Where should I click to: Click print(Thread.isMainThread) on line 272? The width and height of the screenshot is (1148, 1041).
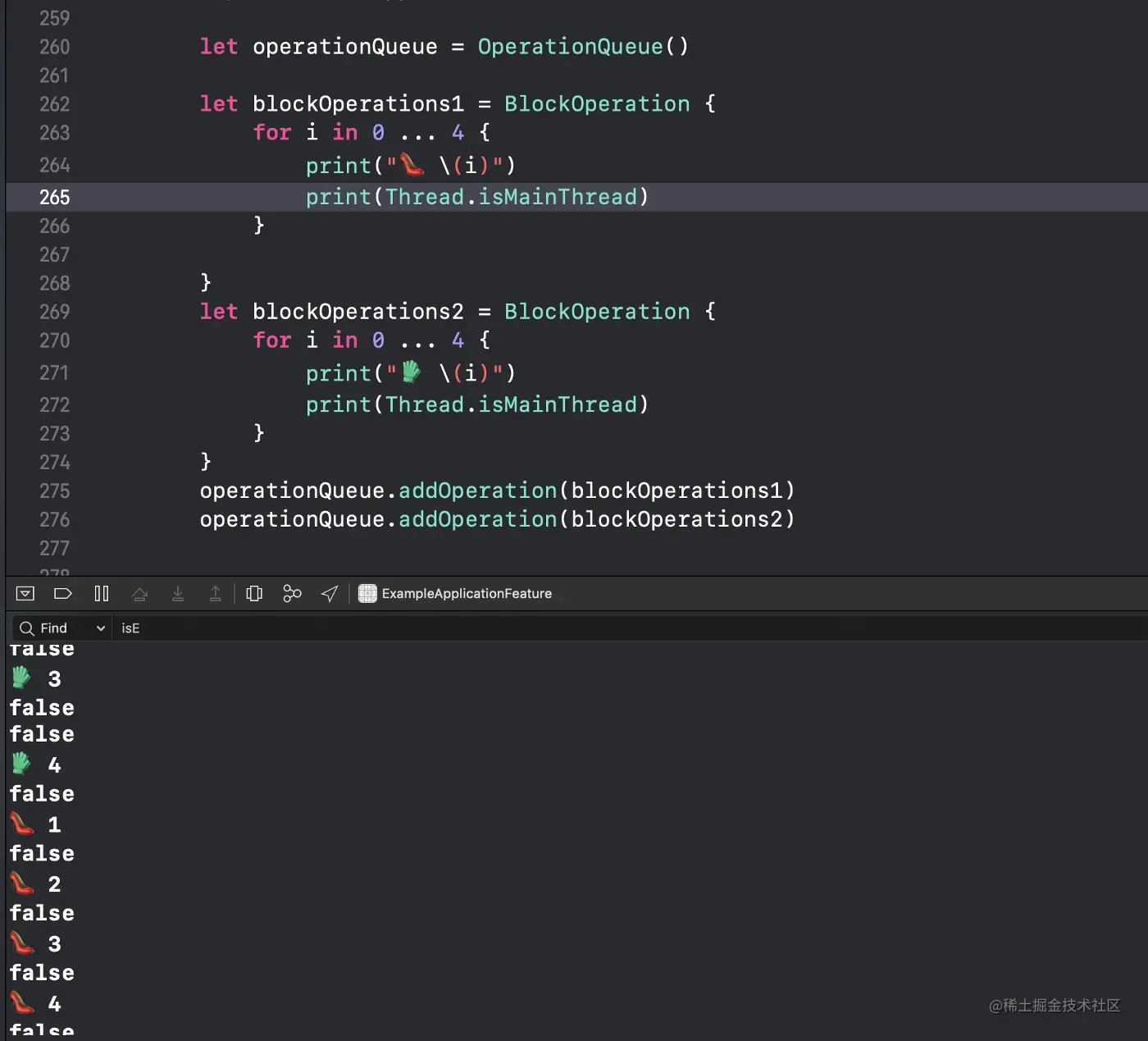click(477, 404)
